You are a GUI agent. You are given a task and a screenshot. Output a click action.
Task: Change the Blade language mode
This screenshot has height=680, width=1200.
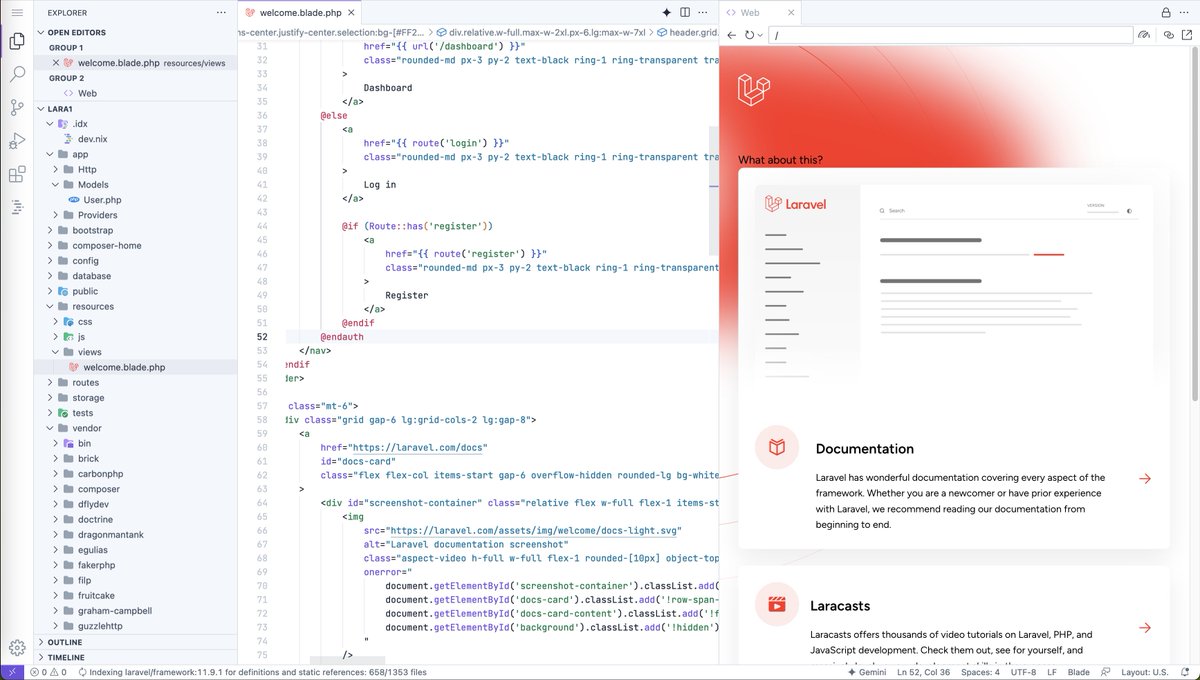1078,672
